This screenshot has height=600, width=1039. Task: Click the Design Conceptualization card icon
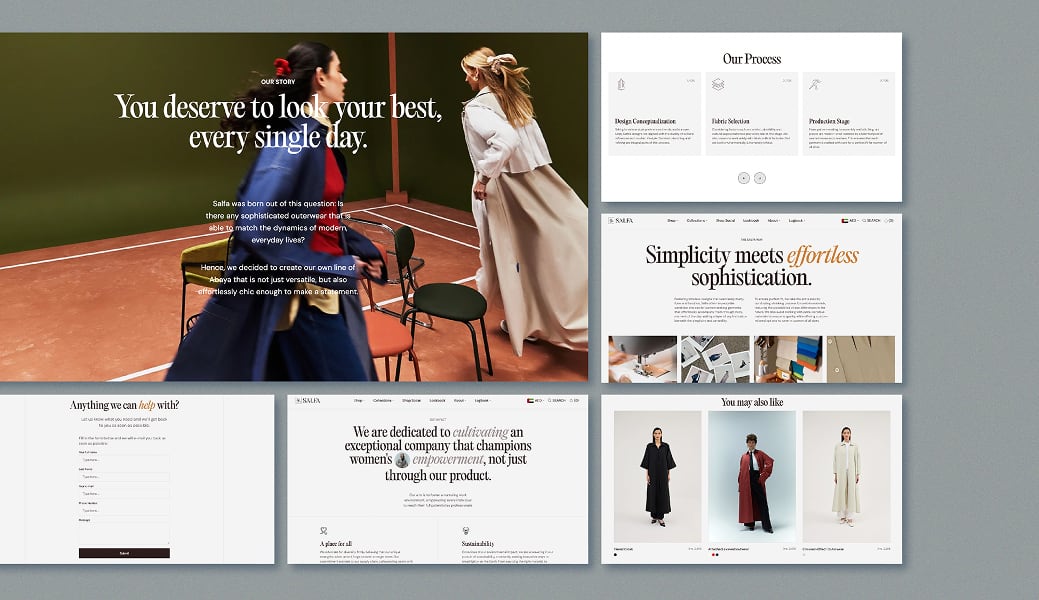point(621,84)
